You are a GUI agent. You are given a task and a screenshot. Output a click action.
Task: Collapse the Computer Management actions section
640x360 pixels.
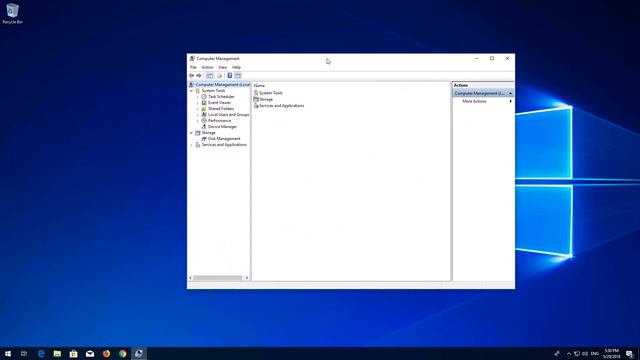pos(510,93)
